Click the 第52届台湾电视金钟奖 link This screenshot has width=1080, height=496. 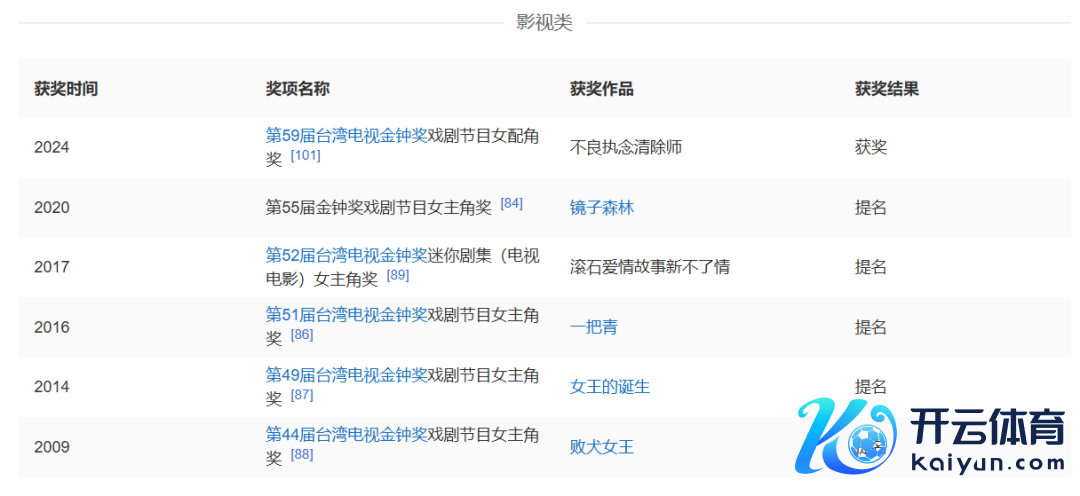(x=346, y=255)
